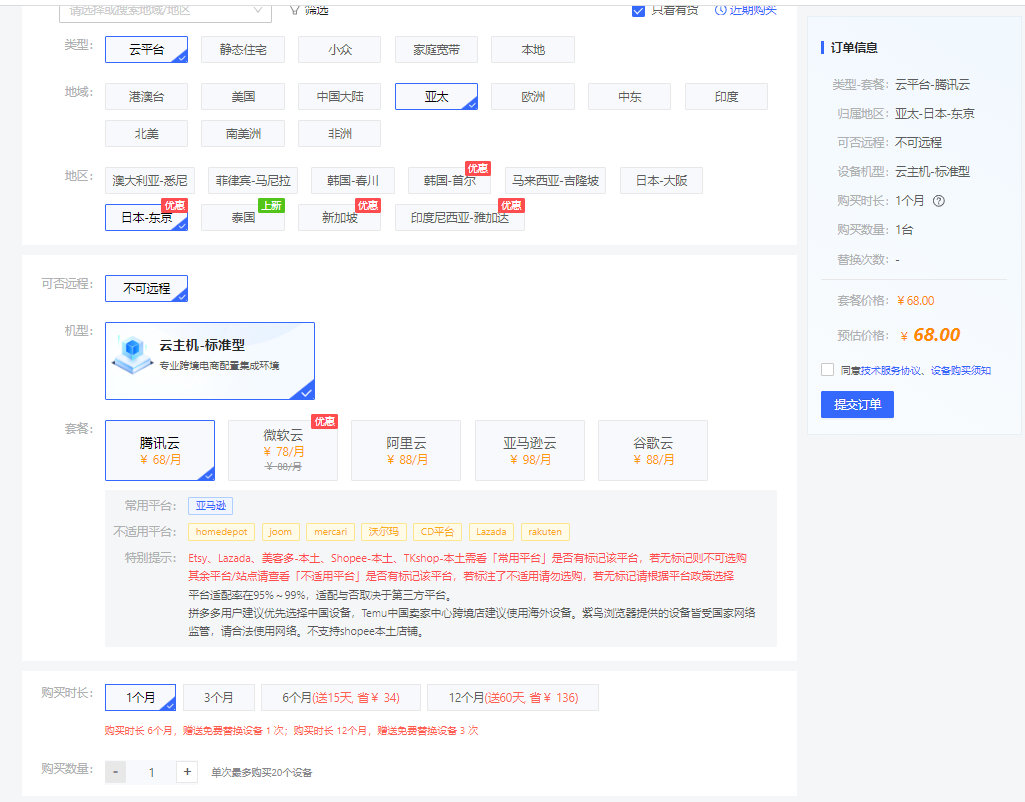Select 美国 region
Screen dimensions: 1025x802
click(x=243, y=97)
